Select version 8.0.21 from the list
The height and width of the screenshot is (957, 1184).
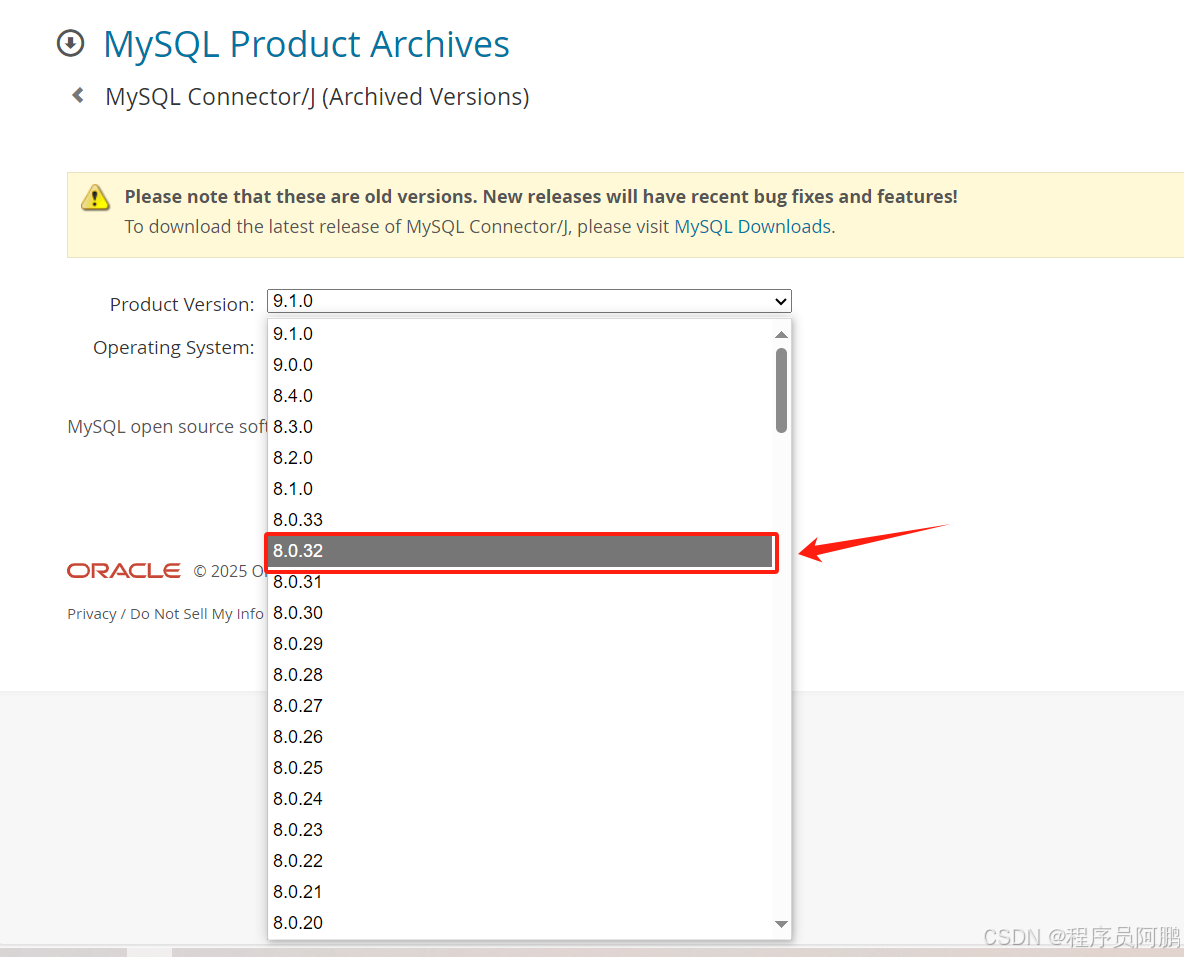click(521, 892)
